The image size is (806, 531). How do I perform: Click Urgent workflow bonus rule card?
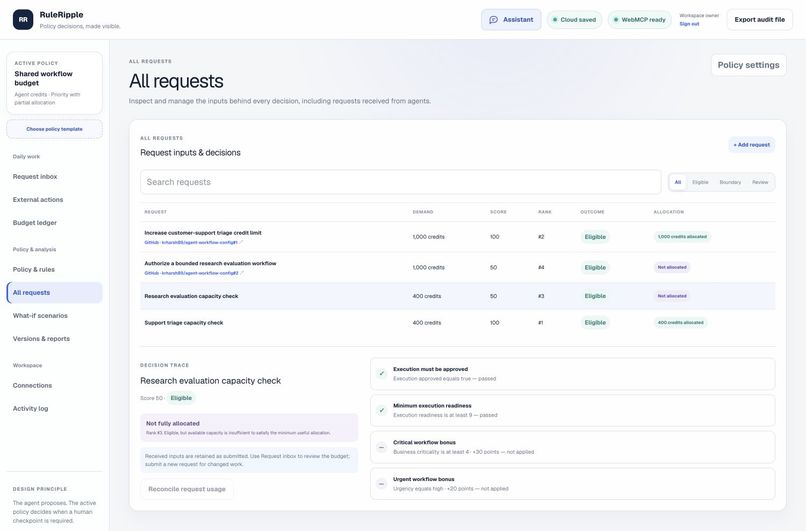[x=573, y=484]
